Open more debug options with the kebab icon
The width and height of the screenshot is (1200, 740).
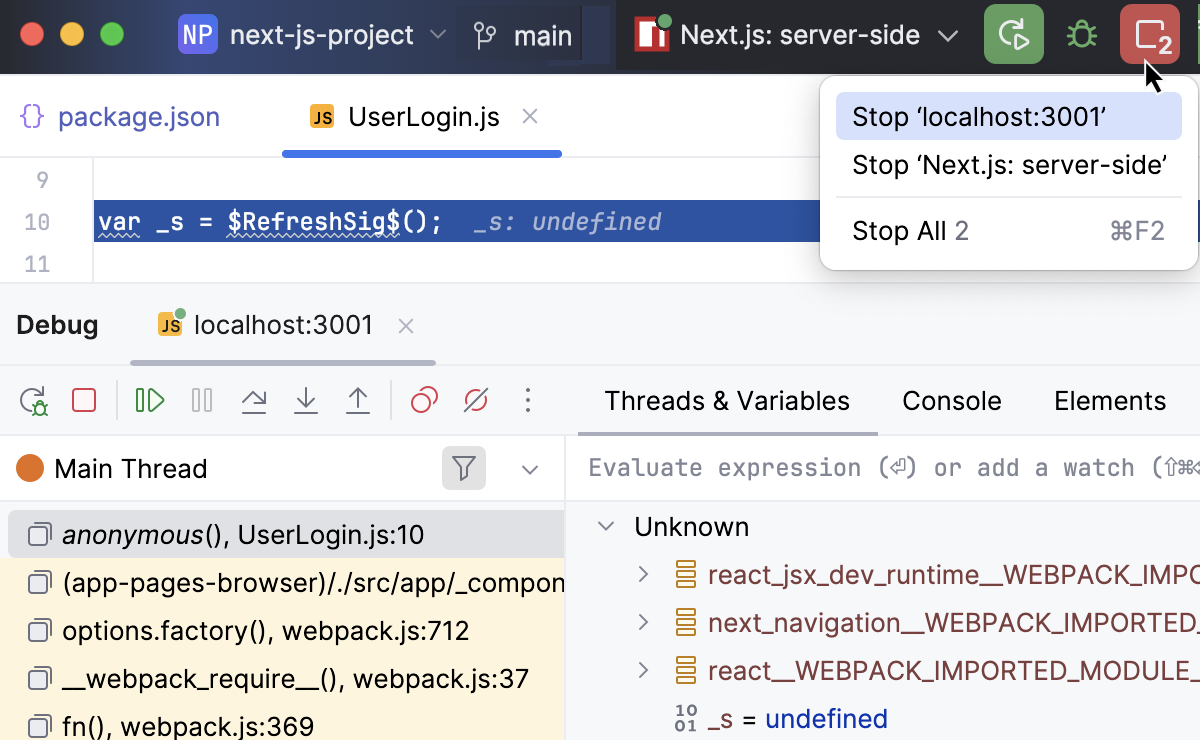point(527,400)
